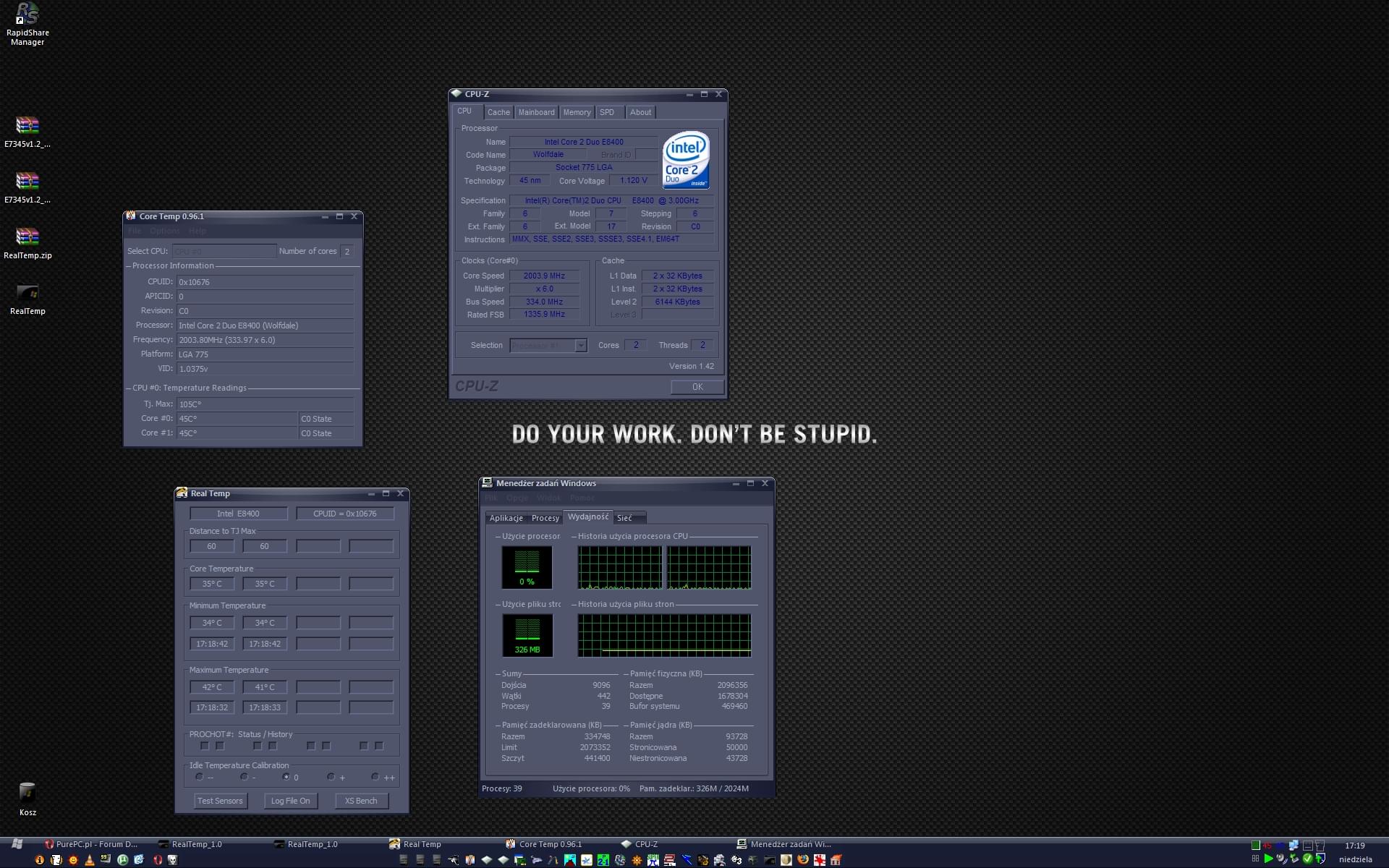Click the Windows start button in taskbar
Screen dimensions: 1389x868
coord(17,844)
